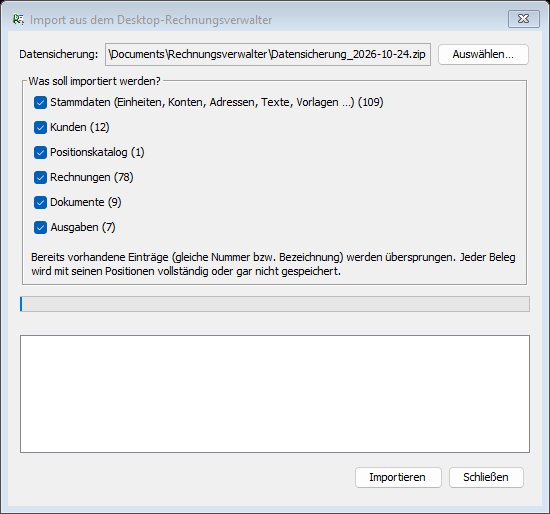The height and width of the screenshot is (514, 550).
Task: Click the note 'Bereits vorhandene Einträge…' text
Action: pyautogui.click(x=273, y=264)
